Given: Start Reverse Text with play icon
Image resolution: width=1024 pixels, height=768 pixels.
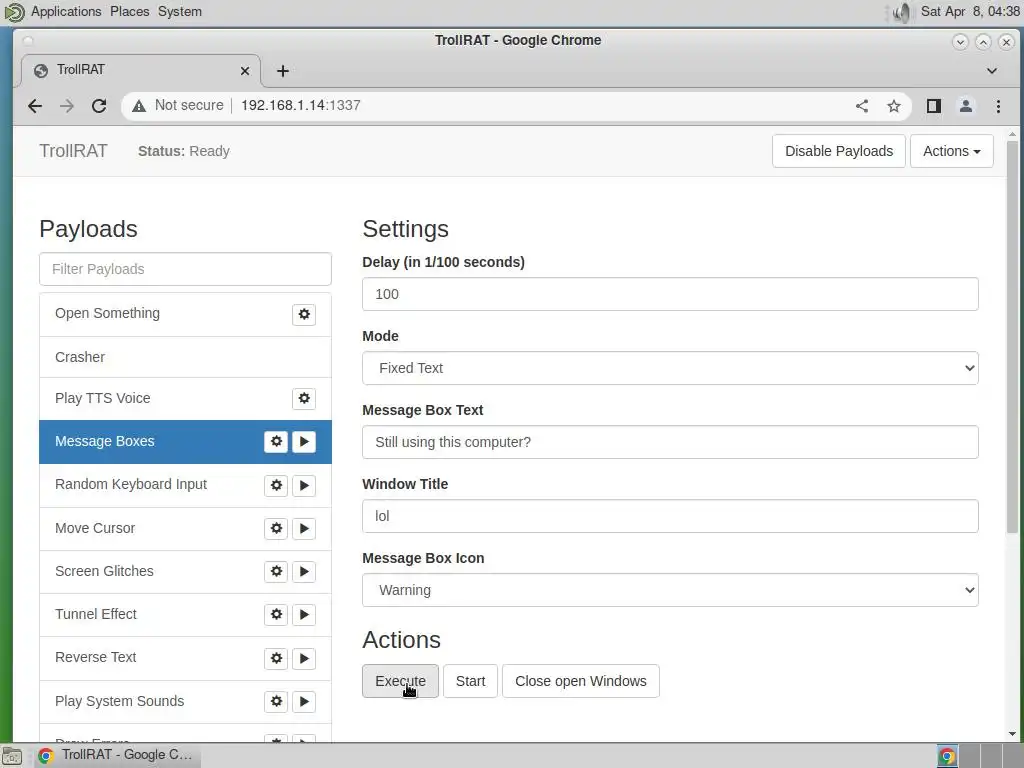Looking at the screenshot, I should 304,658.
